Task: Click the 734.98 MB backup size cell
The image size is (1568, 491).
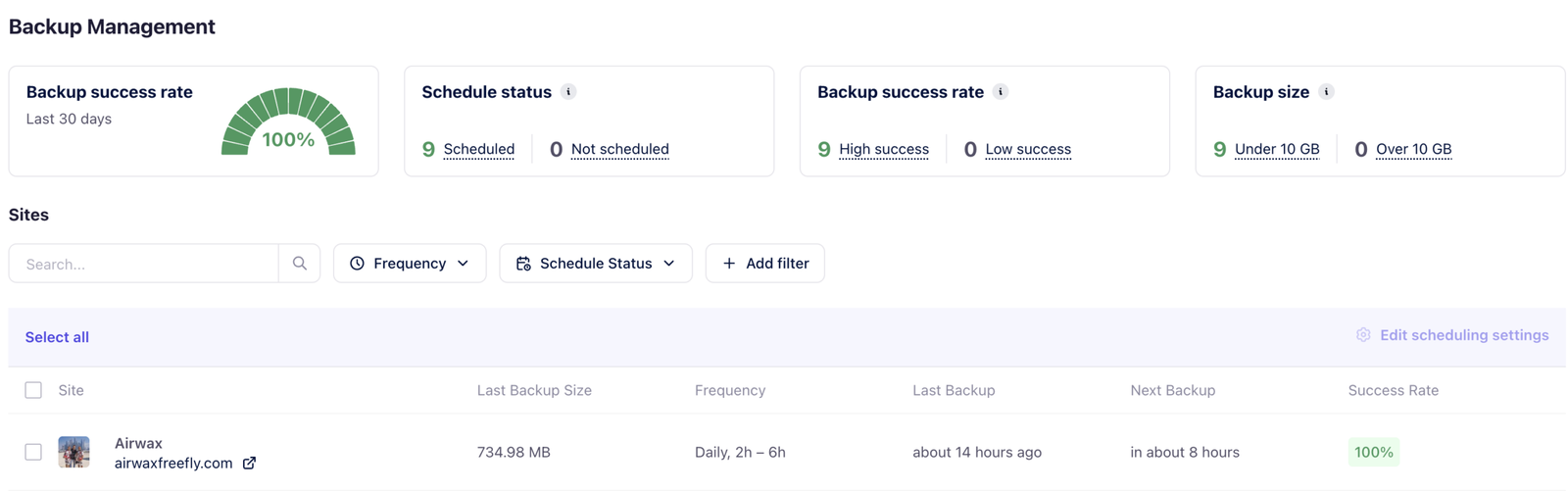Action: (514, 452)
